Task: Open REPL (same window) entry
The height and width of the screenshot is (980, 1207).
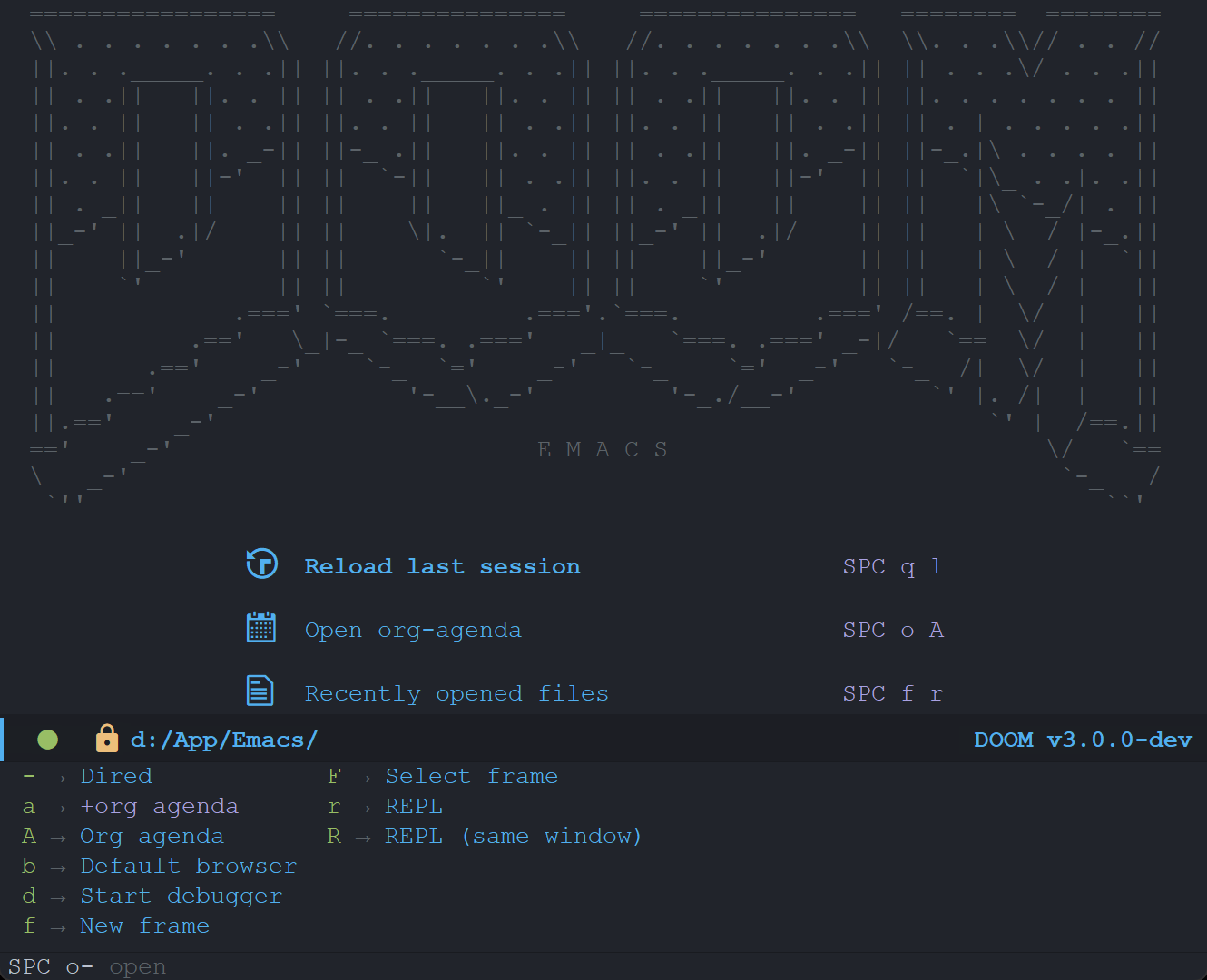Action: (514, 836)
